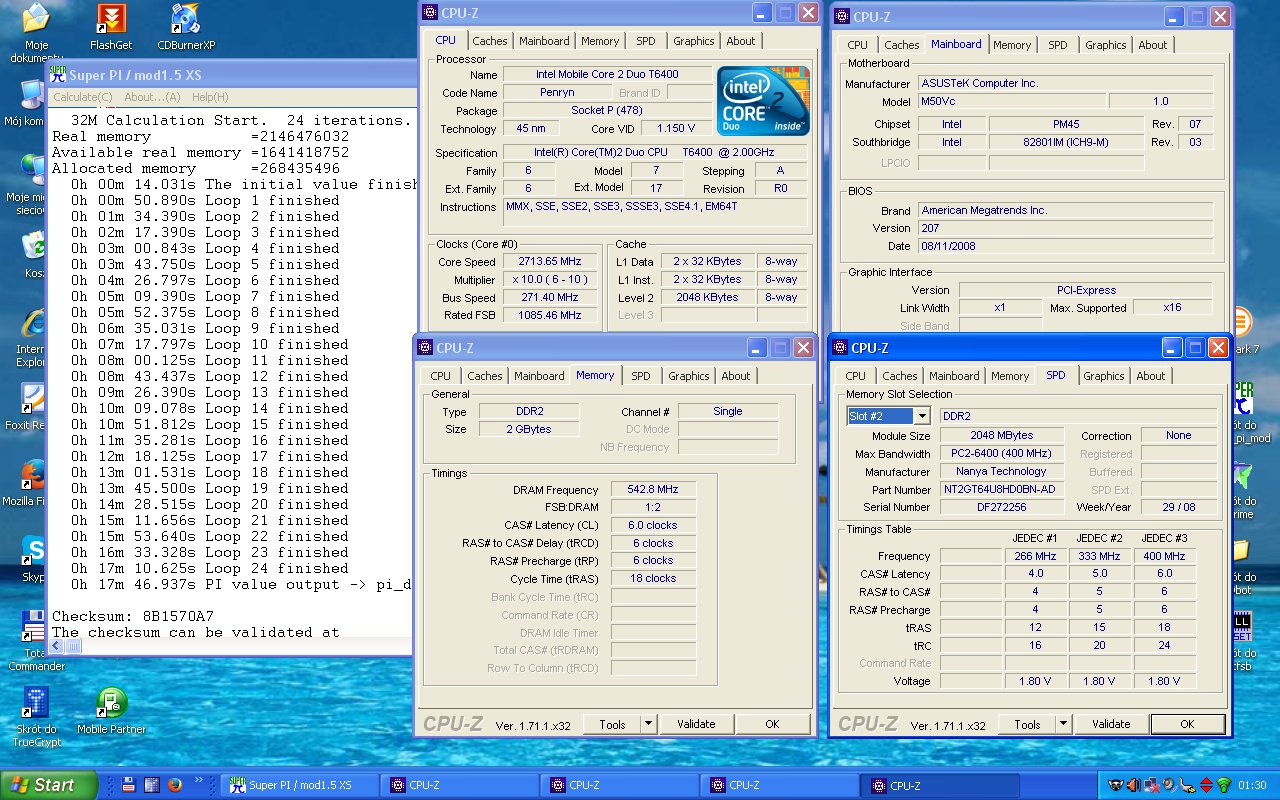Click OK in the SPD window

(1187, 724)
